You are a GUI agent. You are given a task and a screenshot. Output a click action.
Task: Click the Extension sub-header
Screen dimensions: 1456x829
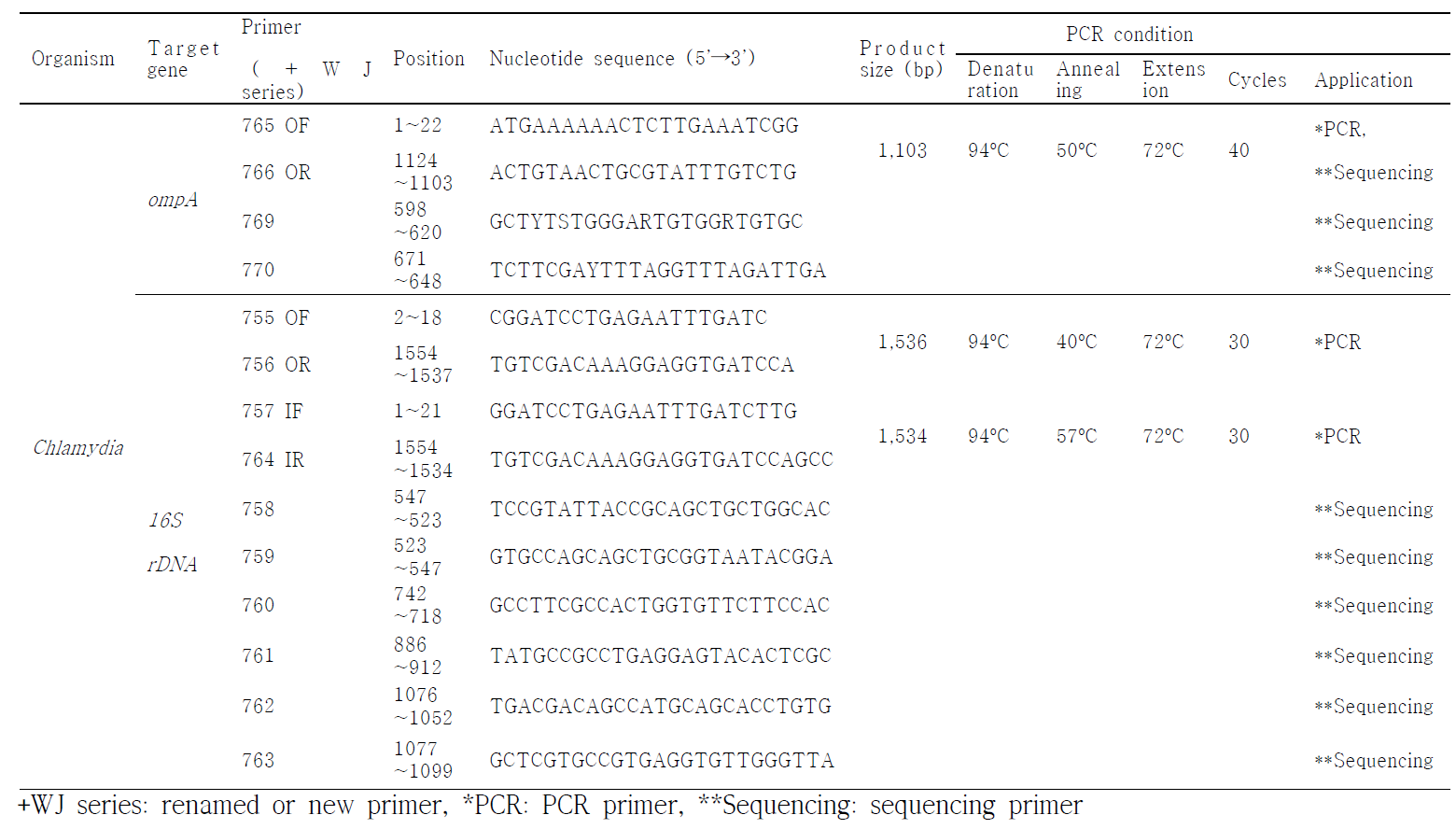pos(1173,79)
